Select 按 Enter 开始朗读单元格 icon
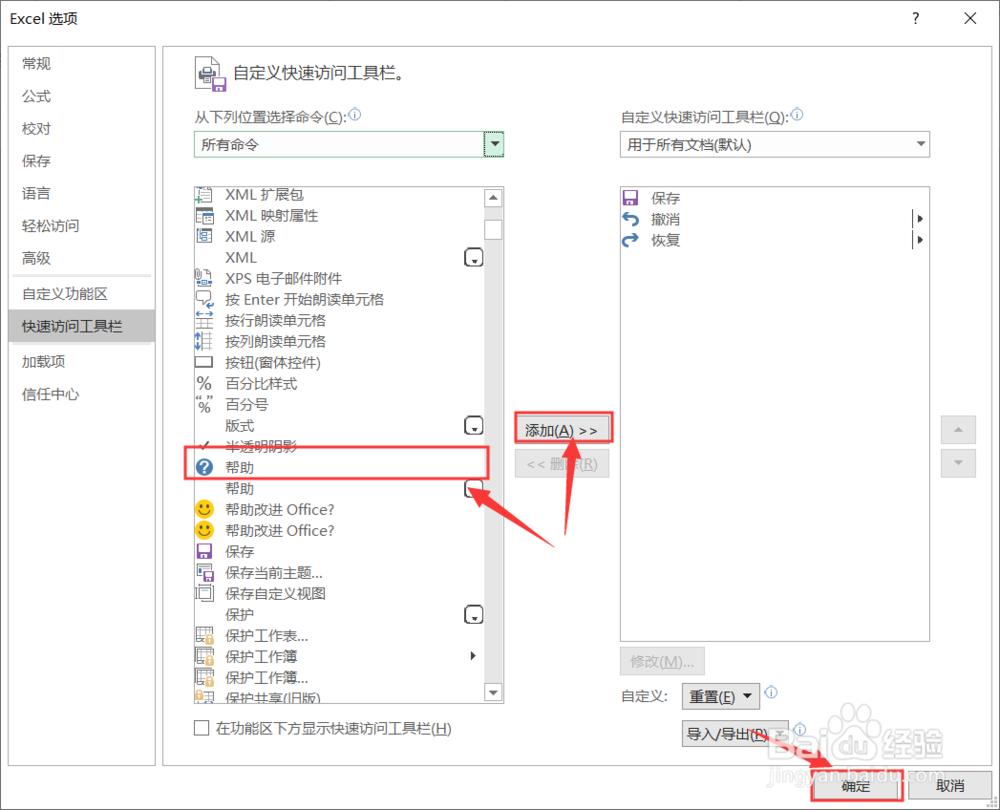Screen dimensions: 1000x810 204,299
